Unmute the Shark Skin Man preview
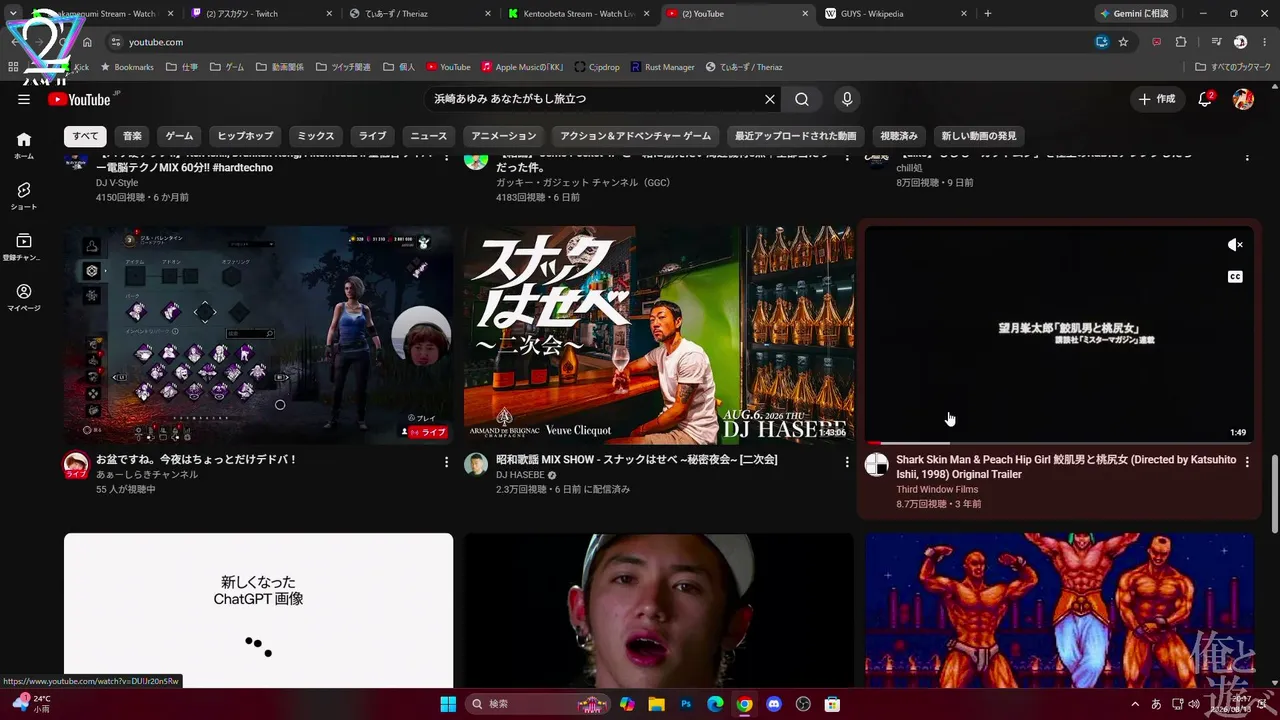This screenshot has height=720, width=1280. pos(1235,245)
